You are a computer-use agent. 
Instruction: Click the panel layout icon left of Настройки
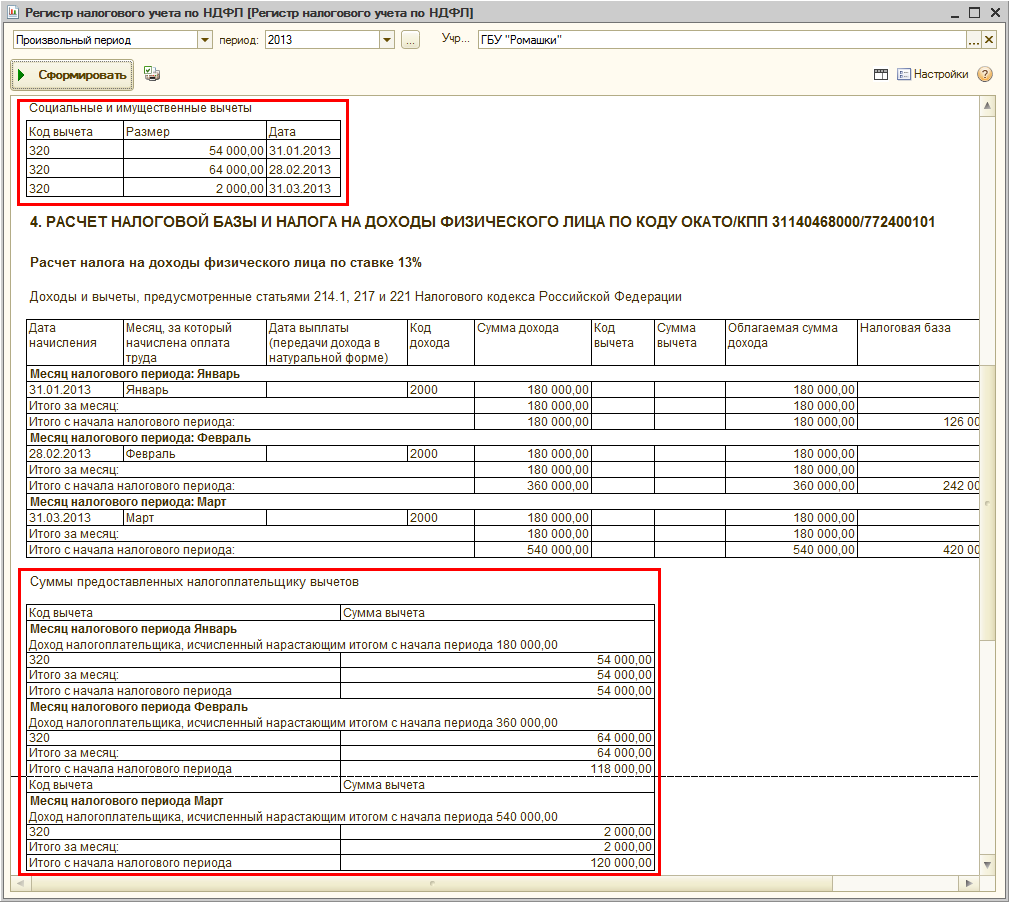pos(881,74)
